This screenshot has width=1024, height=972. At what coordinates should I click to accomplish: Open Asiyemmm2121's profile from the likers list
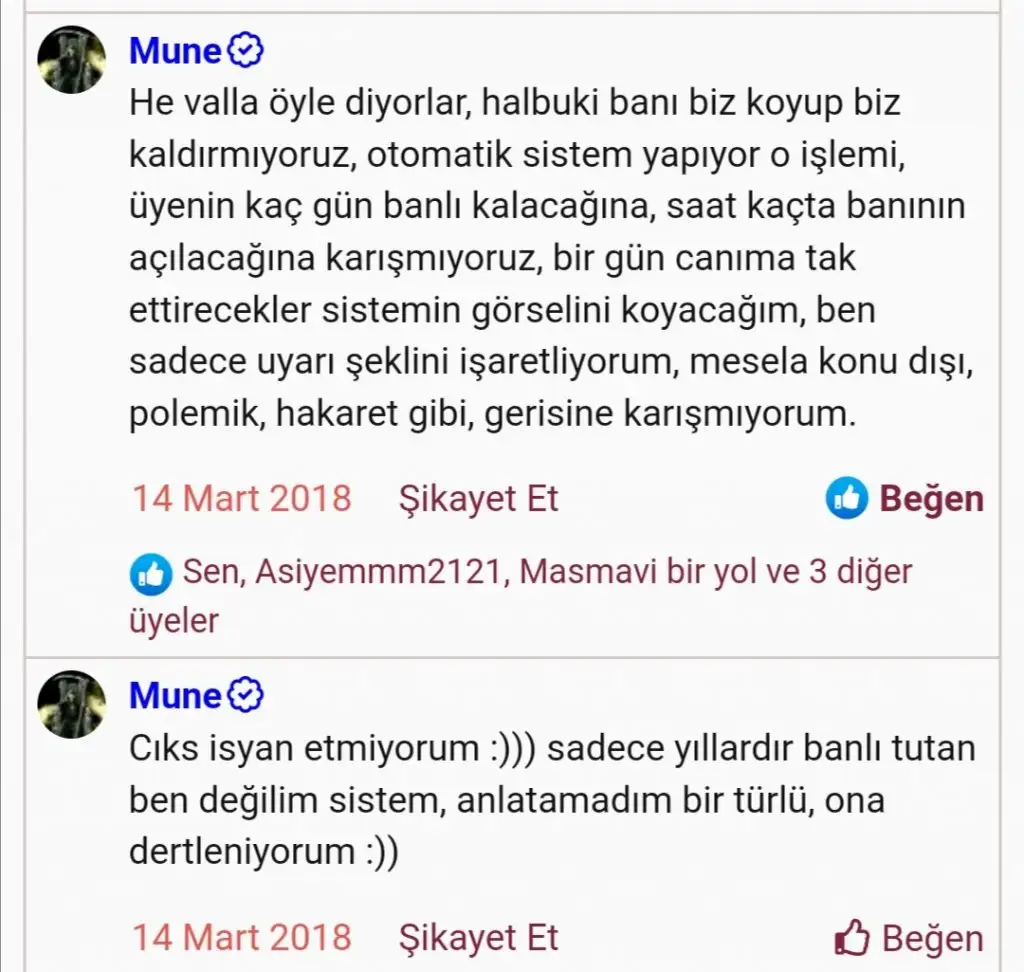click(x=376, y=572)
